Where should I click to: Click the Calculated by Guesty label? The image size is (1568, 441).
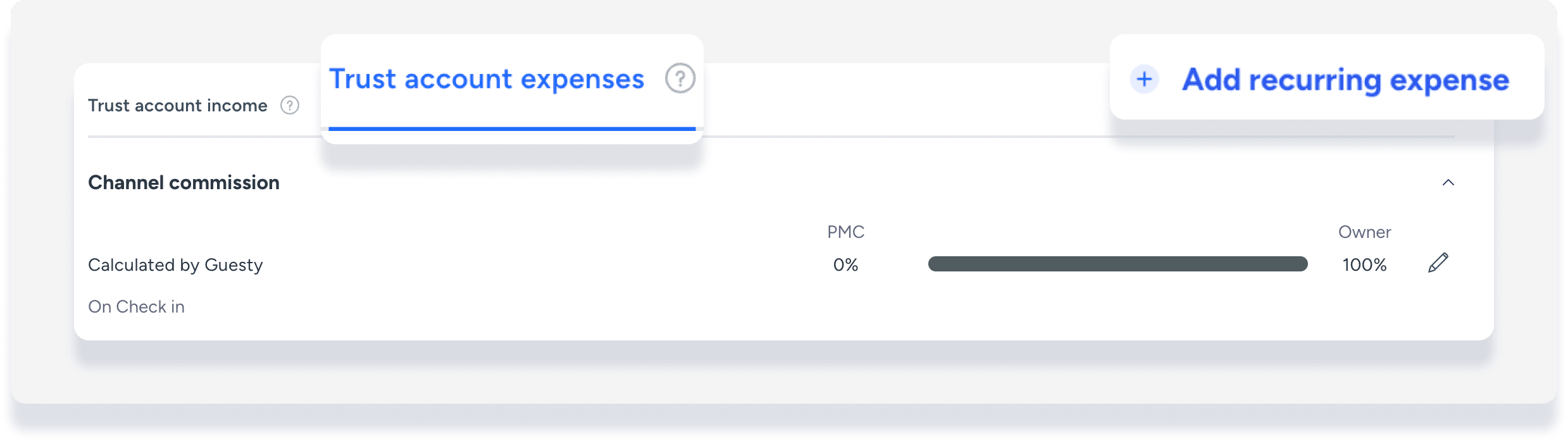pos(175,265)
